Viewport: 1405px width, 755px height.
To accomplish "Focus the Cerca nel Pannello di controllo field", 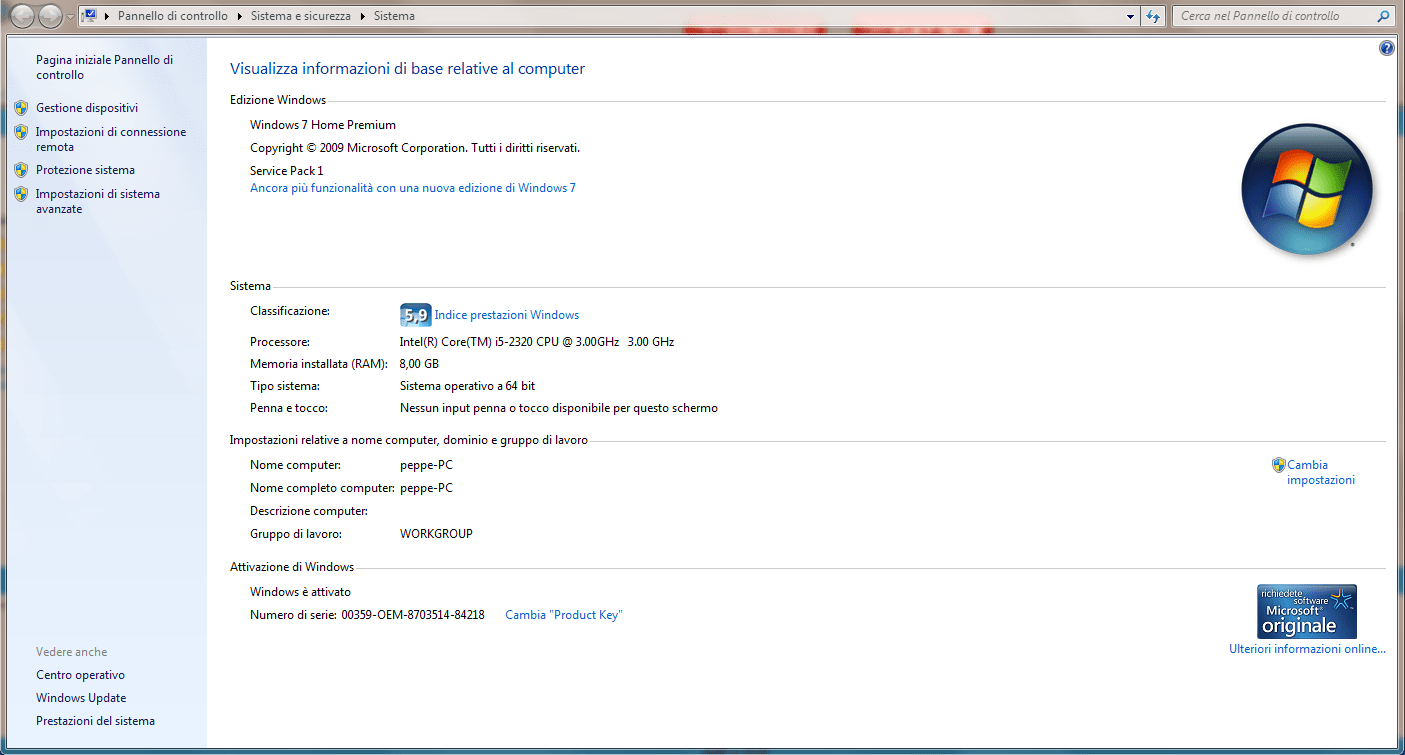I will pos(1272,16).
